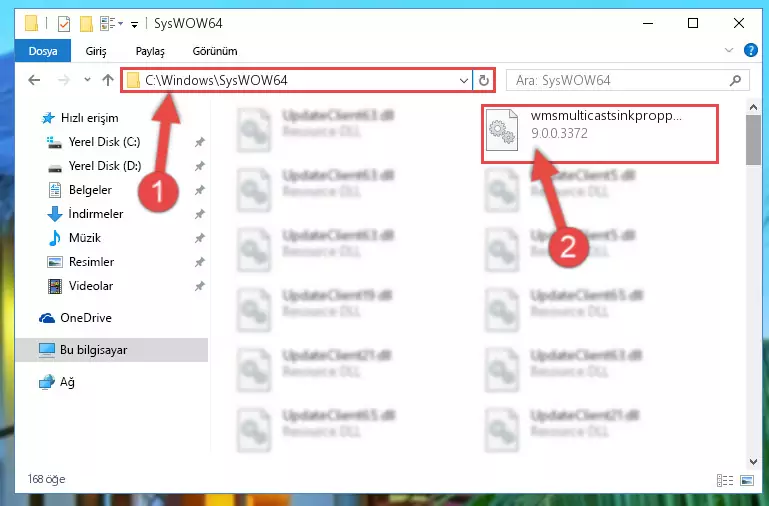The height and width of the screenshot is (506, 769).
Task: Click scroll down arrow of file list
Action: (x=753, y=461)
